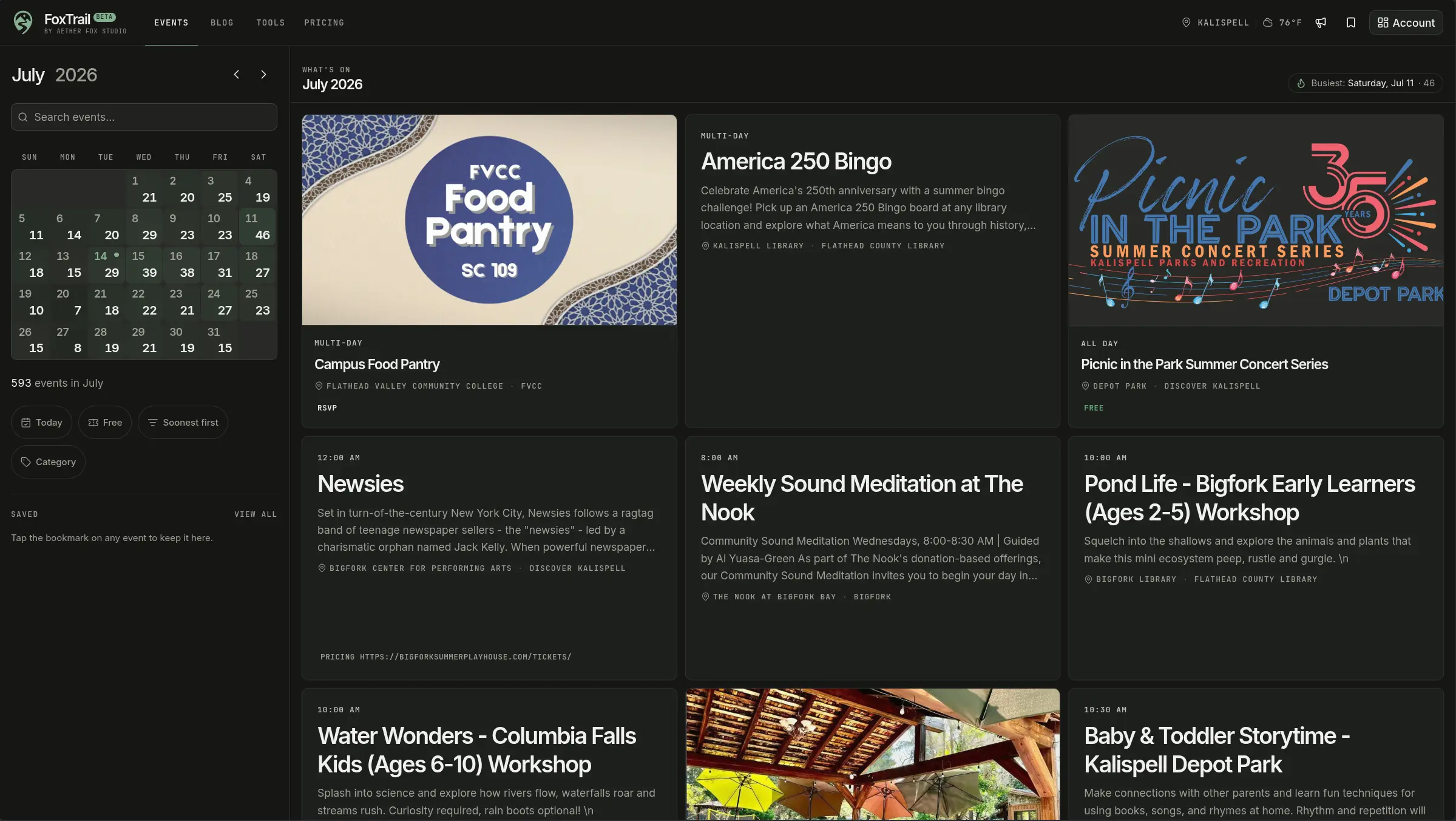Open the Blog tab
Screen dimensions: 1456x821
tap(222, 22)
